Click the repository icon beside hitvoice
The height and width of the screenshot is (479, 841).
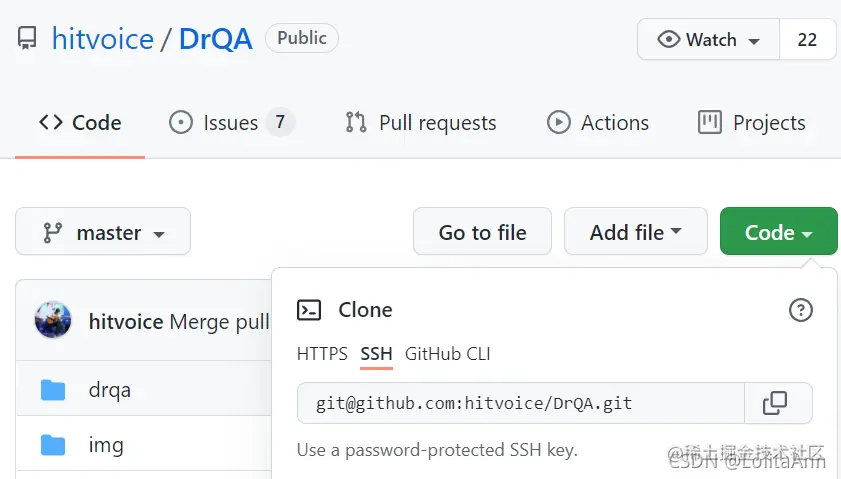(x=27, y=40)
